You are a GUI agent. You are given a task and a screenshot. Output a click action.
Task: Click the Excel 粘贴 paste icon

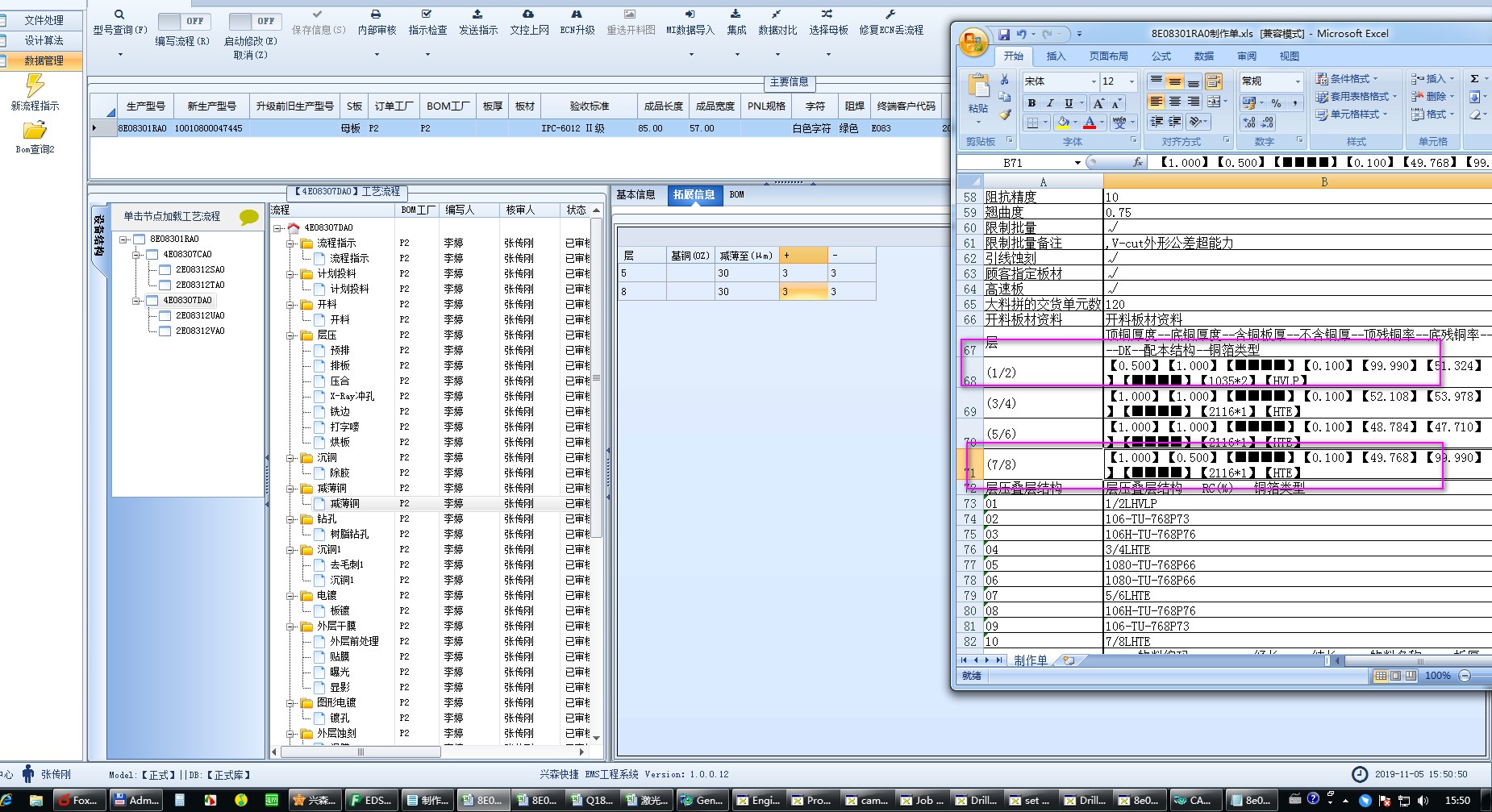(x=978, y=85)
